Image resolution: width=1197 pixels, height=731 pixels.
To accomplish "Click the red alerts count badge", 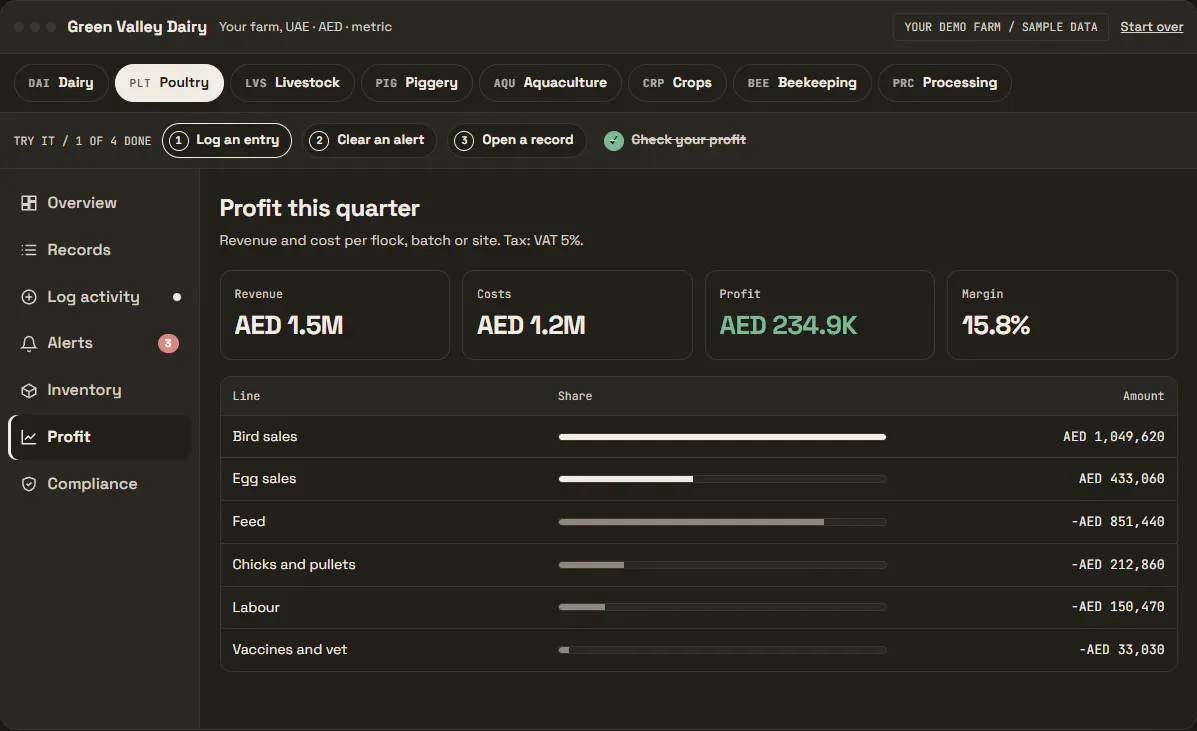I will pos(168,343).
